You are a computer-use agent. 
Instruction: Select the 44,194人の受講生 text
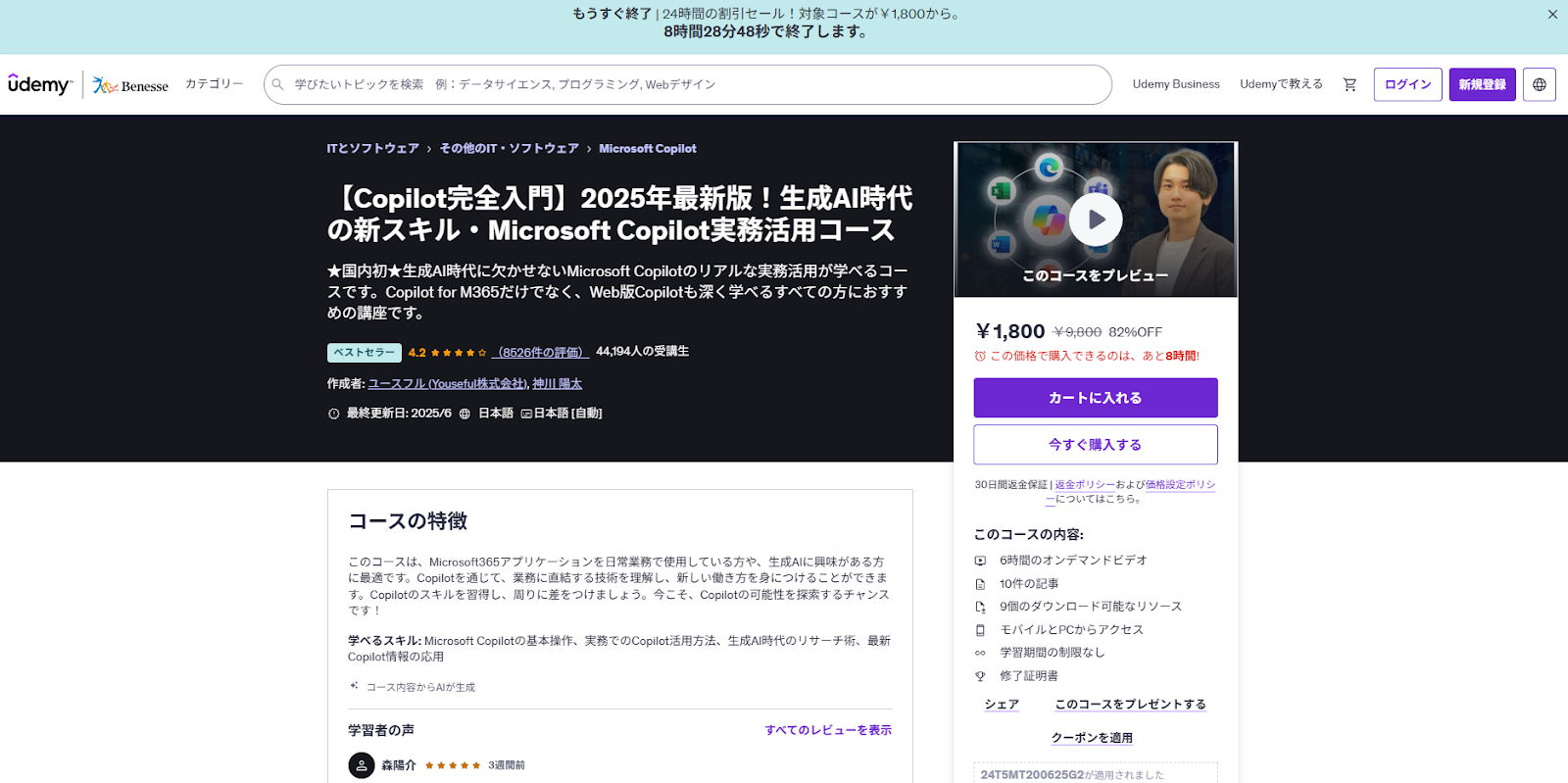click(x=642, y=352)
